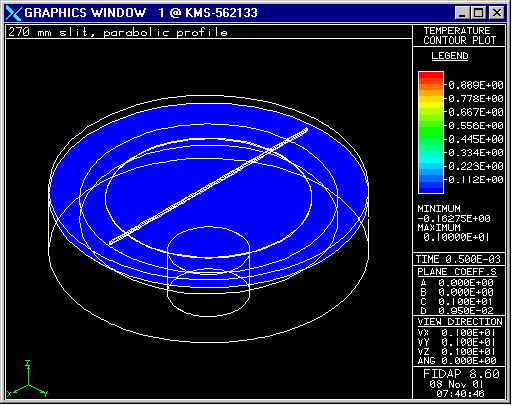Click legend value 0.667E+00

pyautogui.click(x=475, y=112)
